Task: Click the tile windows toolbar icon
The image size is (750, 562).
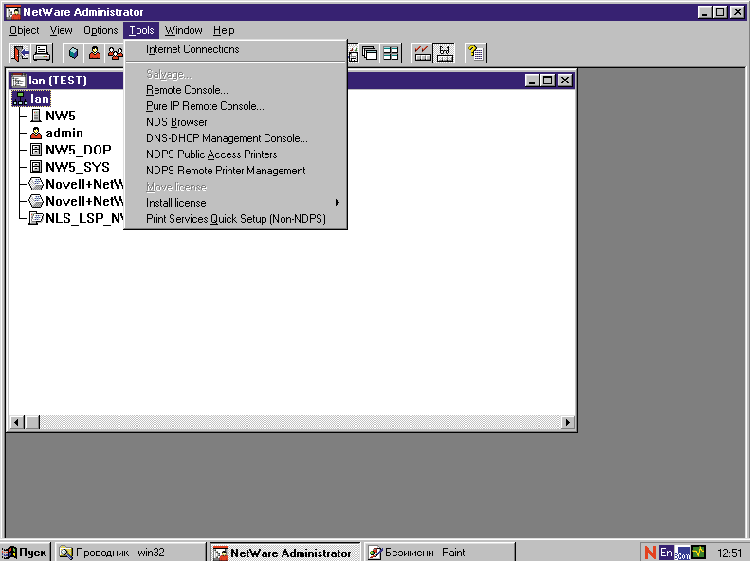Action: (x=391, y=53)
